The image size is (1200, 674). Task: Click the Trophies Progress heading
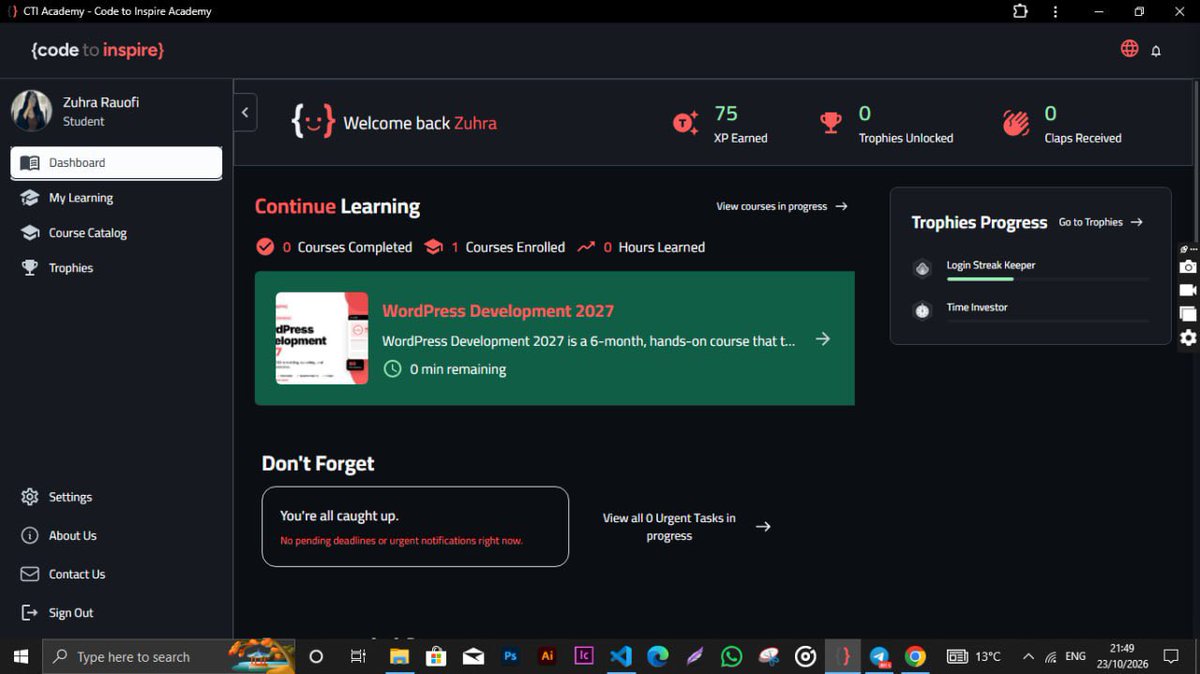[979, 222]
